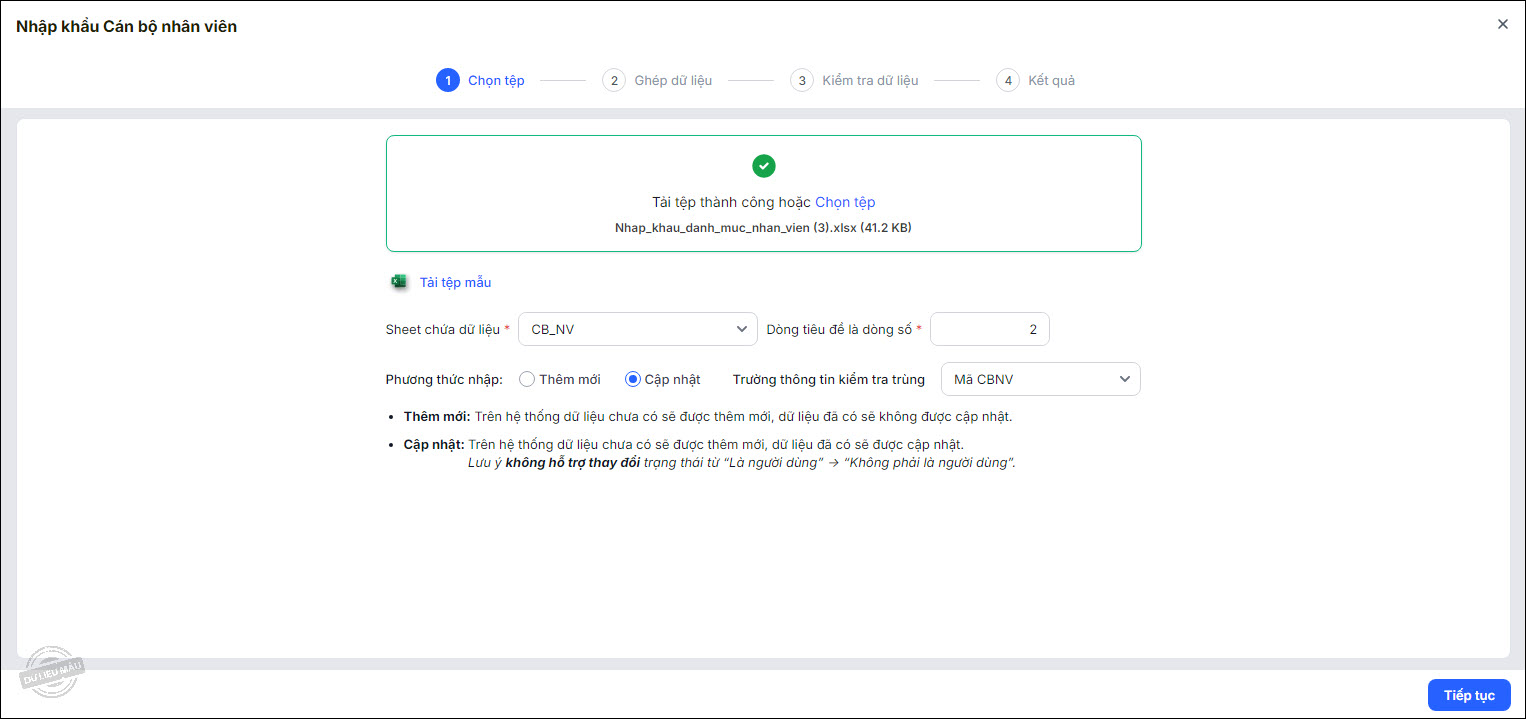
Task: Click the chevron arrow of CB_NV combo box
Action: pyautogui.click(x=741, y=329)
